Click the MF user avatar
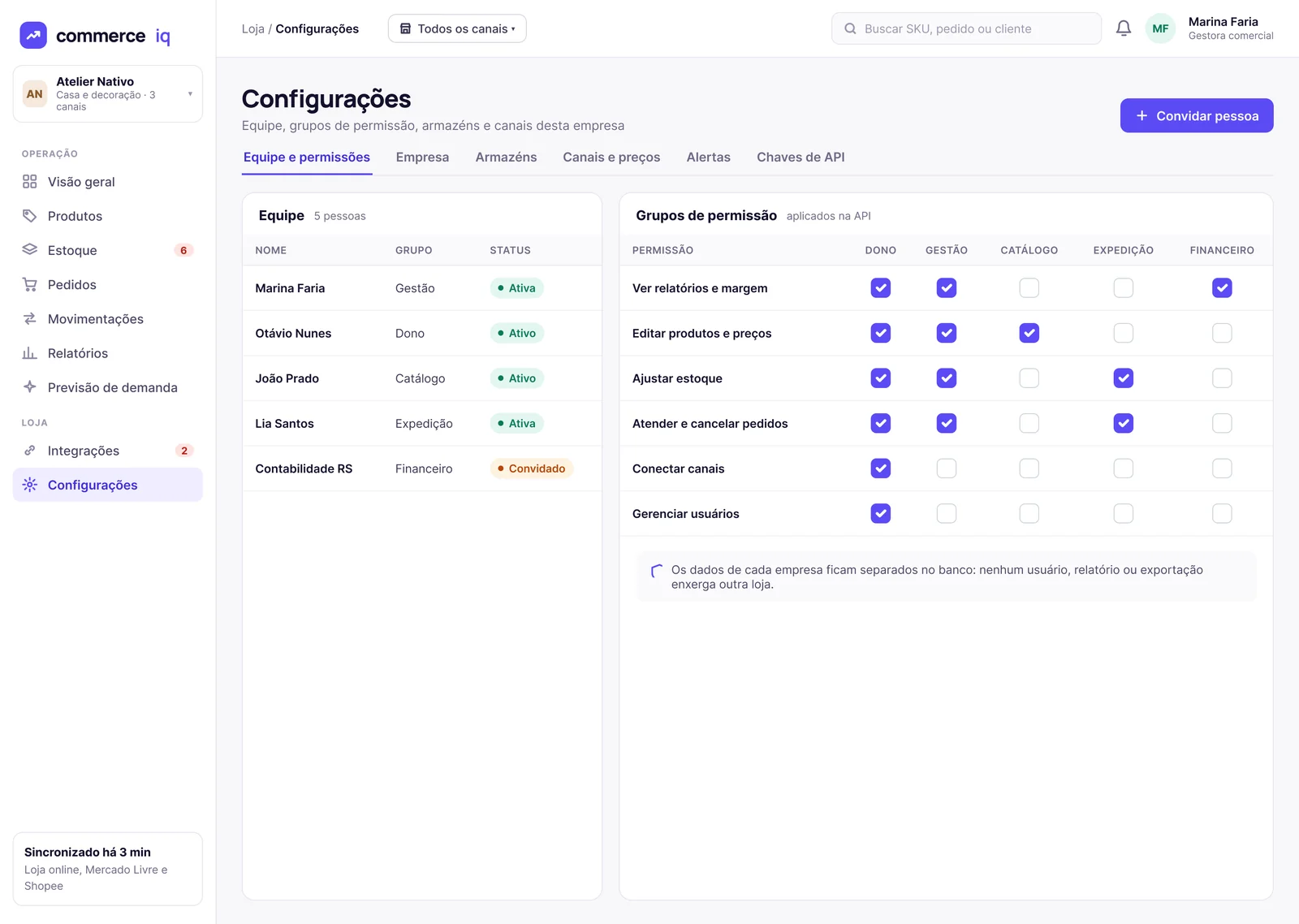 click(x=1160, y=28)
